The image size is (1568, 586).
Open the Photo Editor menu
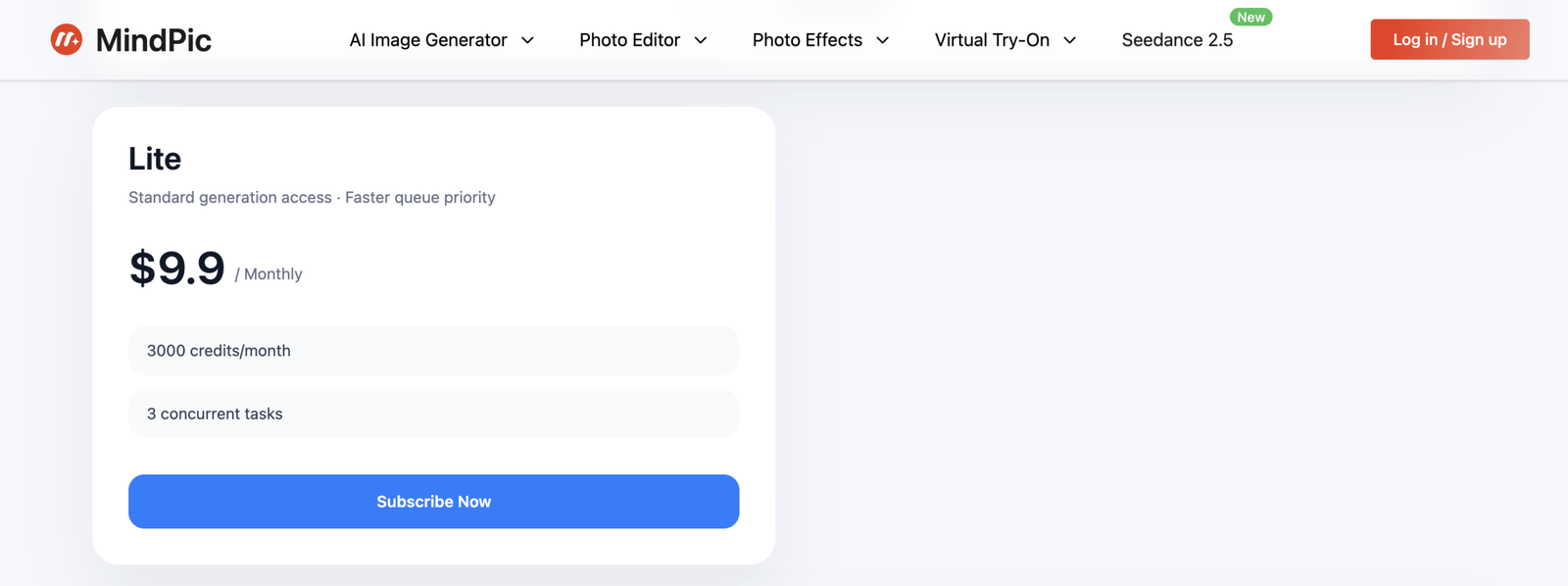pyautogui.click(x=629, y=40)
